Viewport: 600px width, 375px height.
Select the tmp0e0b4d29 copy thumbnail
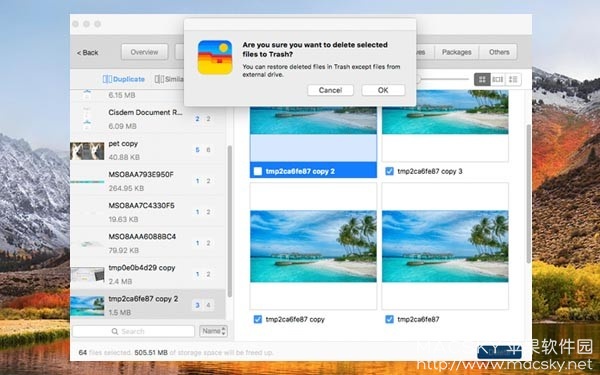[x=87, y=274]
